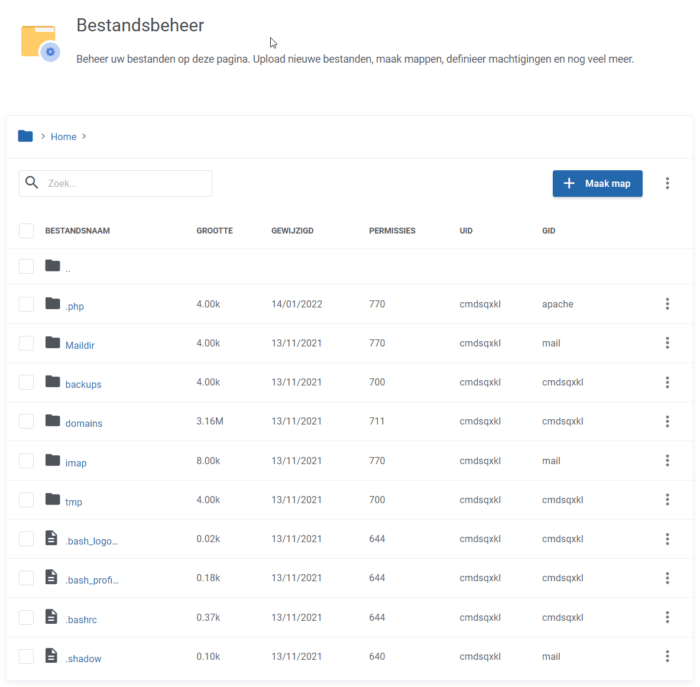Click the search magnifier icon
700x687 pixels.
31,182
